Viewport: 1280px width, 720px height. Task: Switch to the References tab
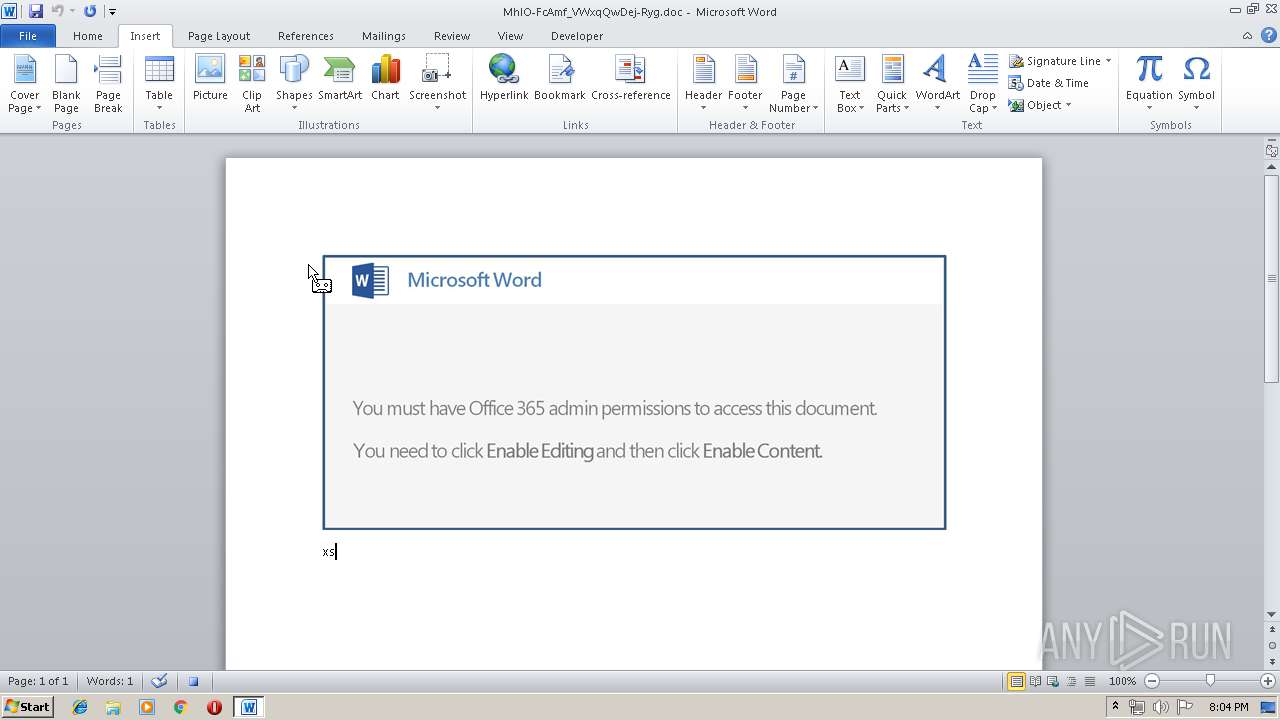(306, 35)
